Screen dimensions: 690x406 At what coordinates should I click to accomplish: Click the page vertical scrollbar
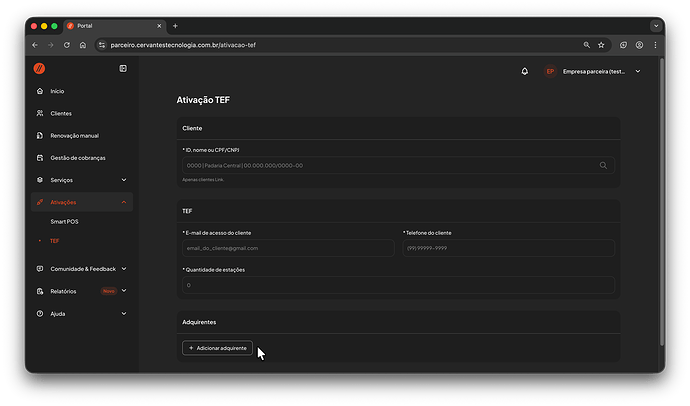tap(662, 202)
